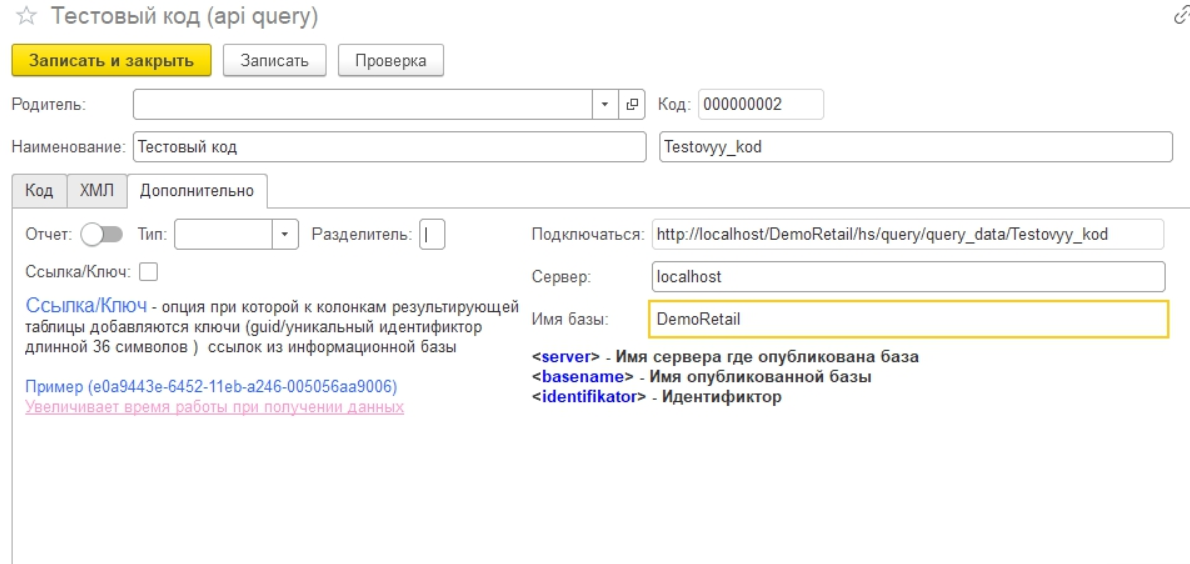Click the Сервер field containing localhost
Viewport: 1190px width, 564px height.
coord(907,276)
